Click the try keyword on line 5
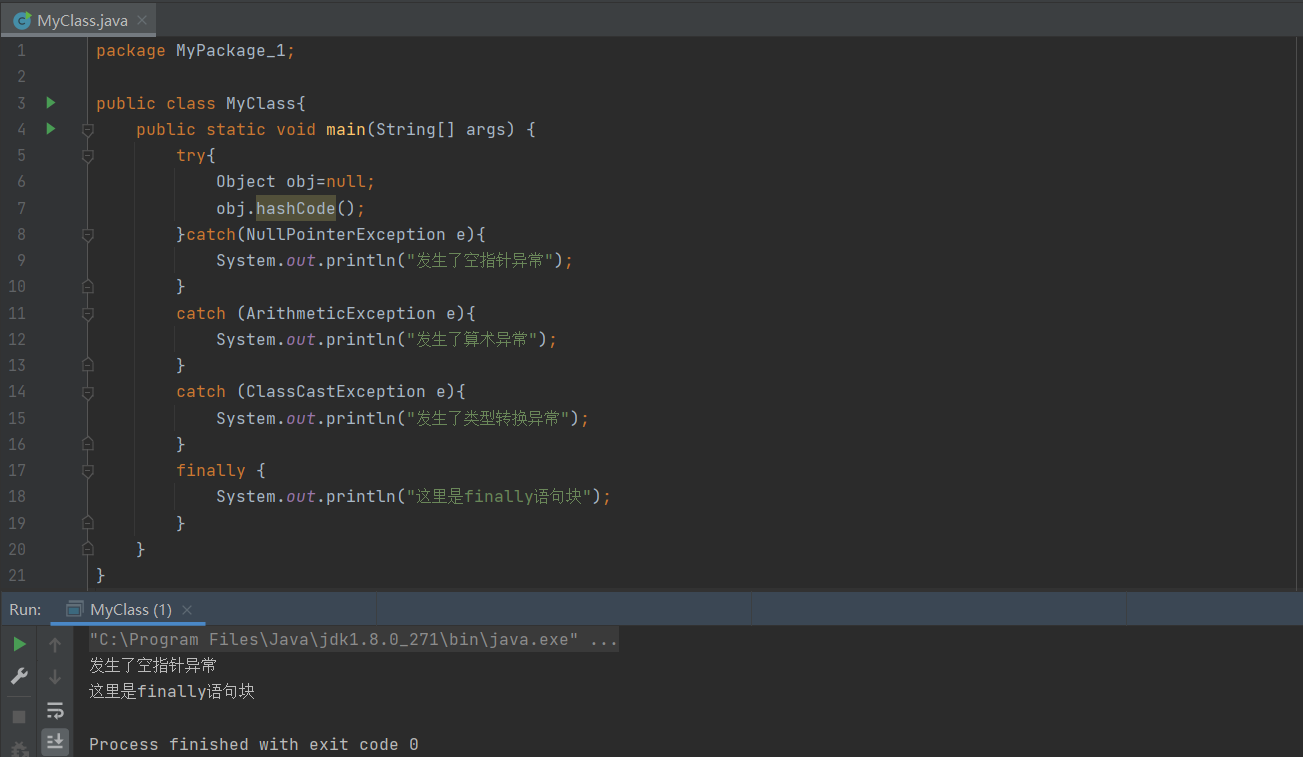The image size is (1303, 757). click(x=191, y=156)
